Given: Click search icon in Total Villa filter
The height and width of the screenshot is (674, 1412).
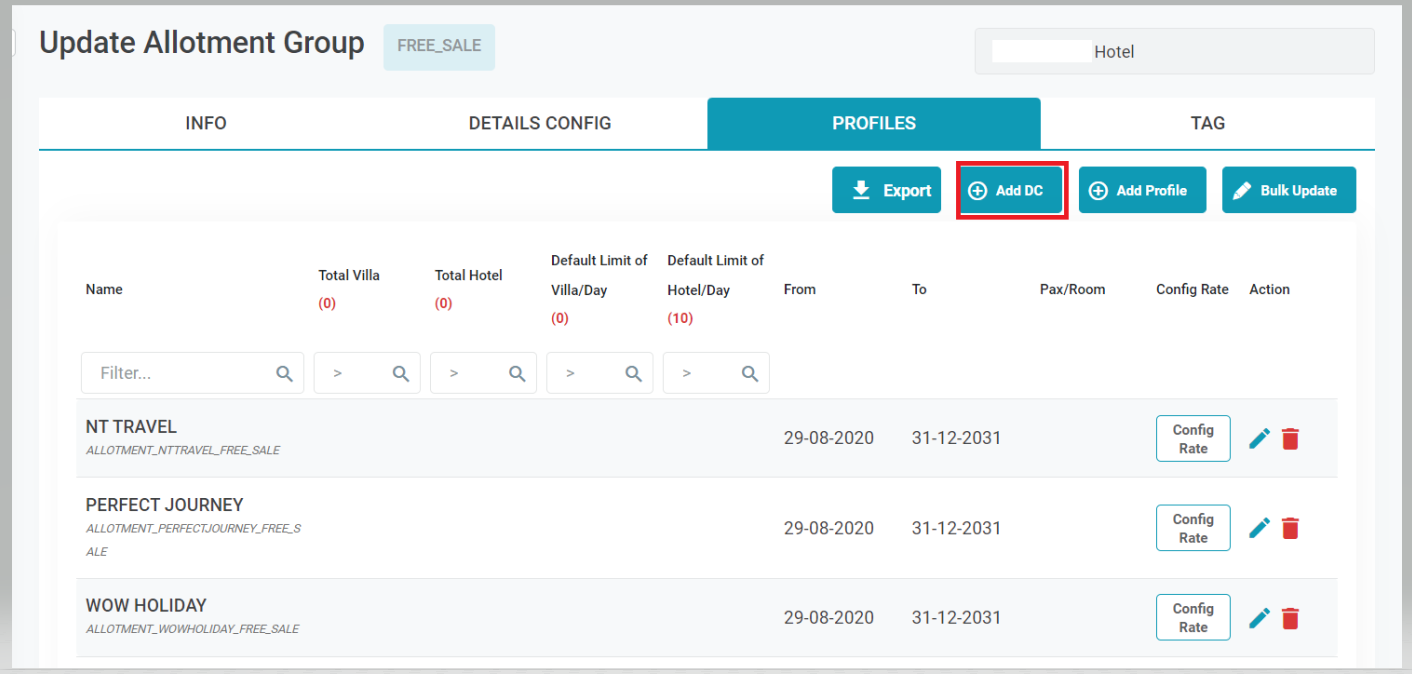Looking at the screenshot, I should 400,373.
